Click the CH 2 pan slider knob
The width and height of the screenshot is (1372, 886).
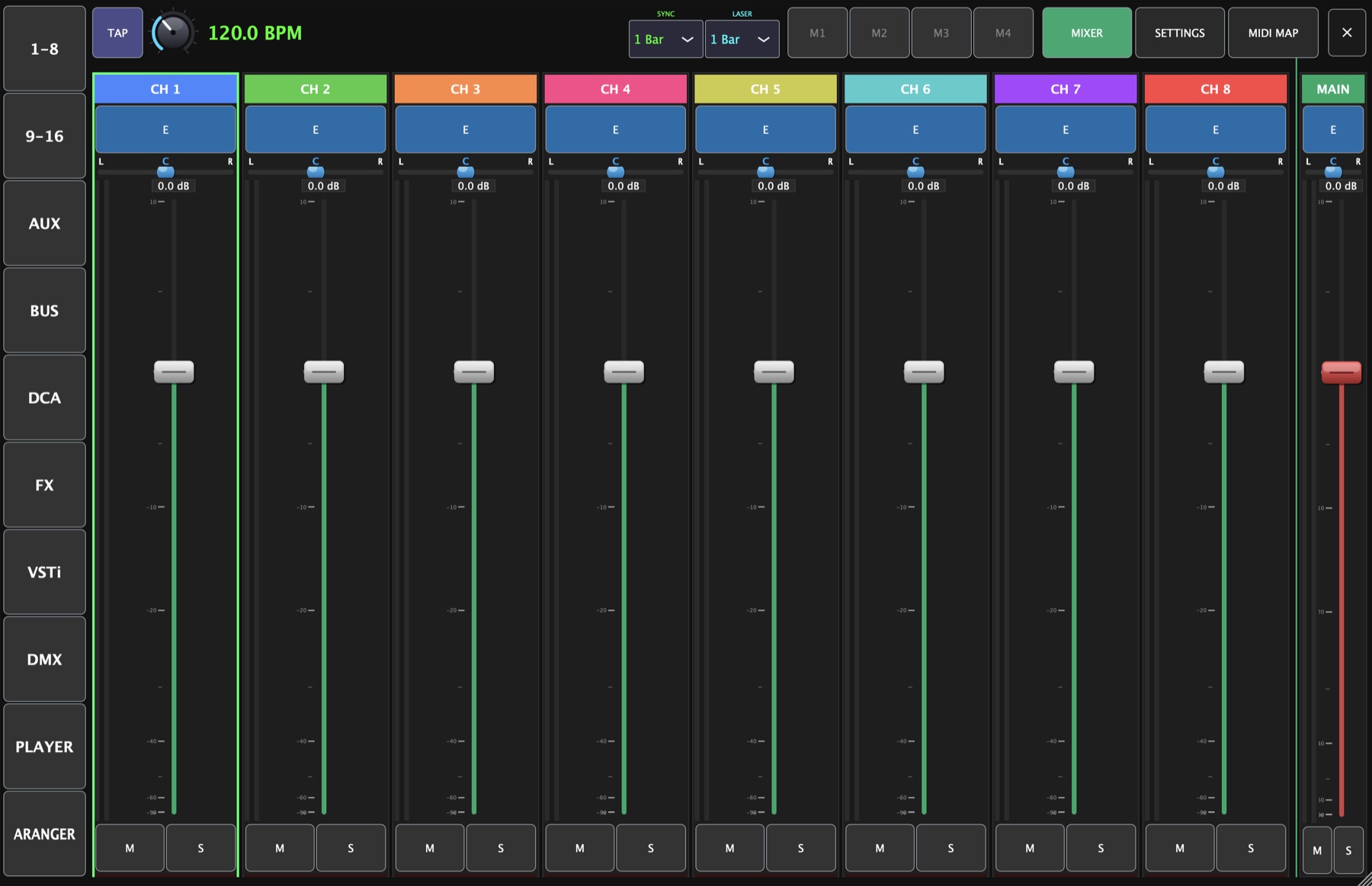click(x=316, y=171)
